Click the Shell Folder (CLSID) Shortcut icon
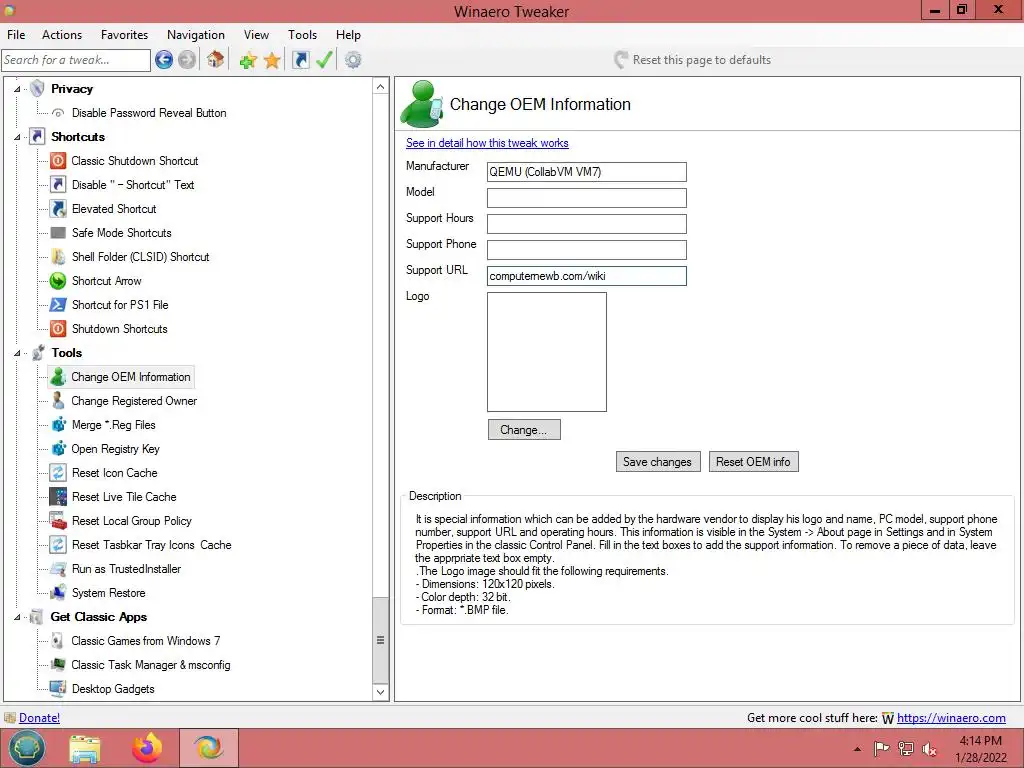This screenshot has height=768, width=1024. coord(58,257)
